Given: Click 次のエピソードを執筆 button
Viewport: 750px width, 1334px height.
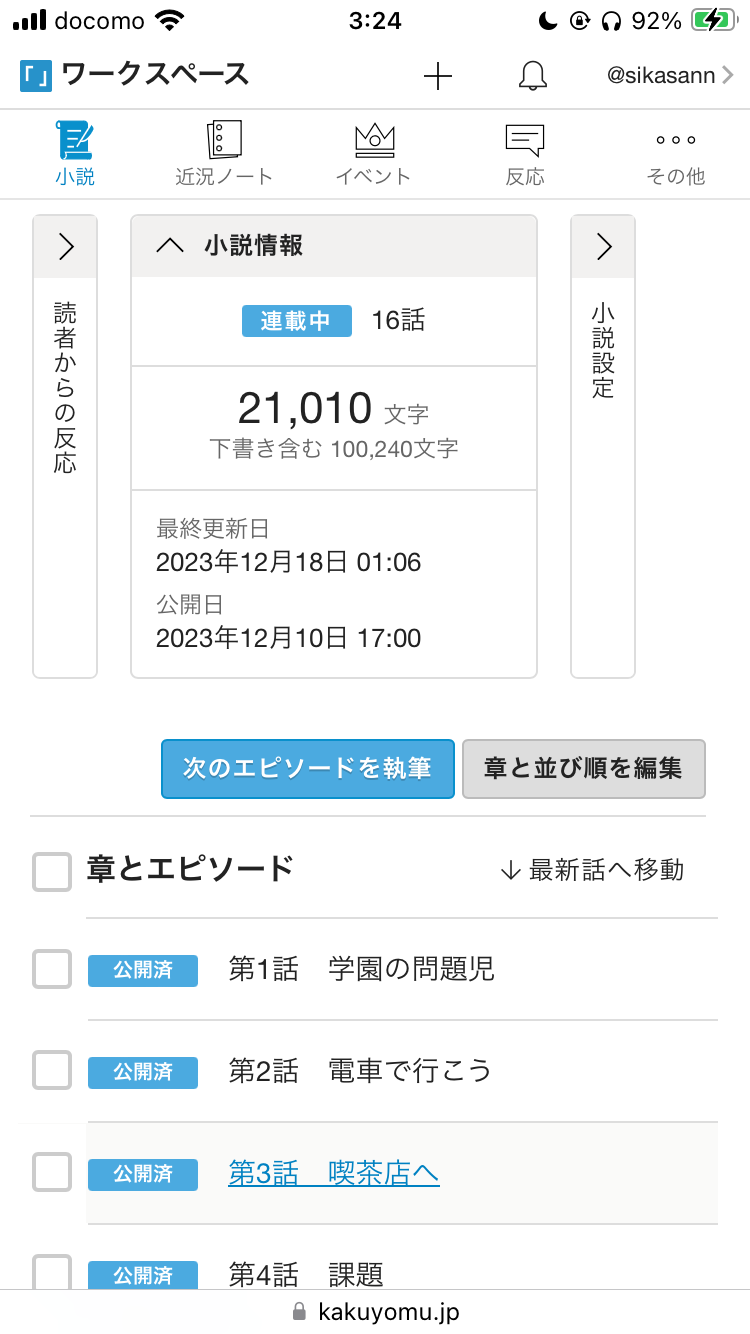Looking at the screenshot, I should 308,768.
